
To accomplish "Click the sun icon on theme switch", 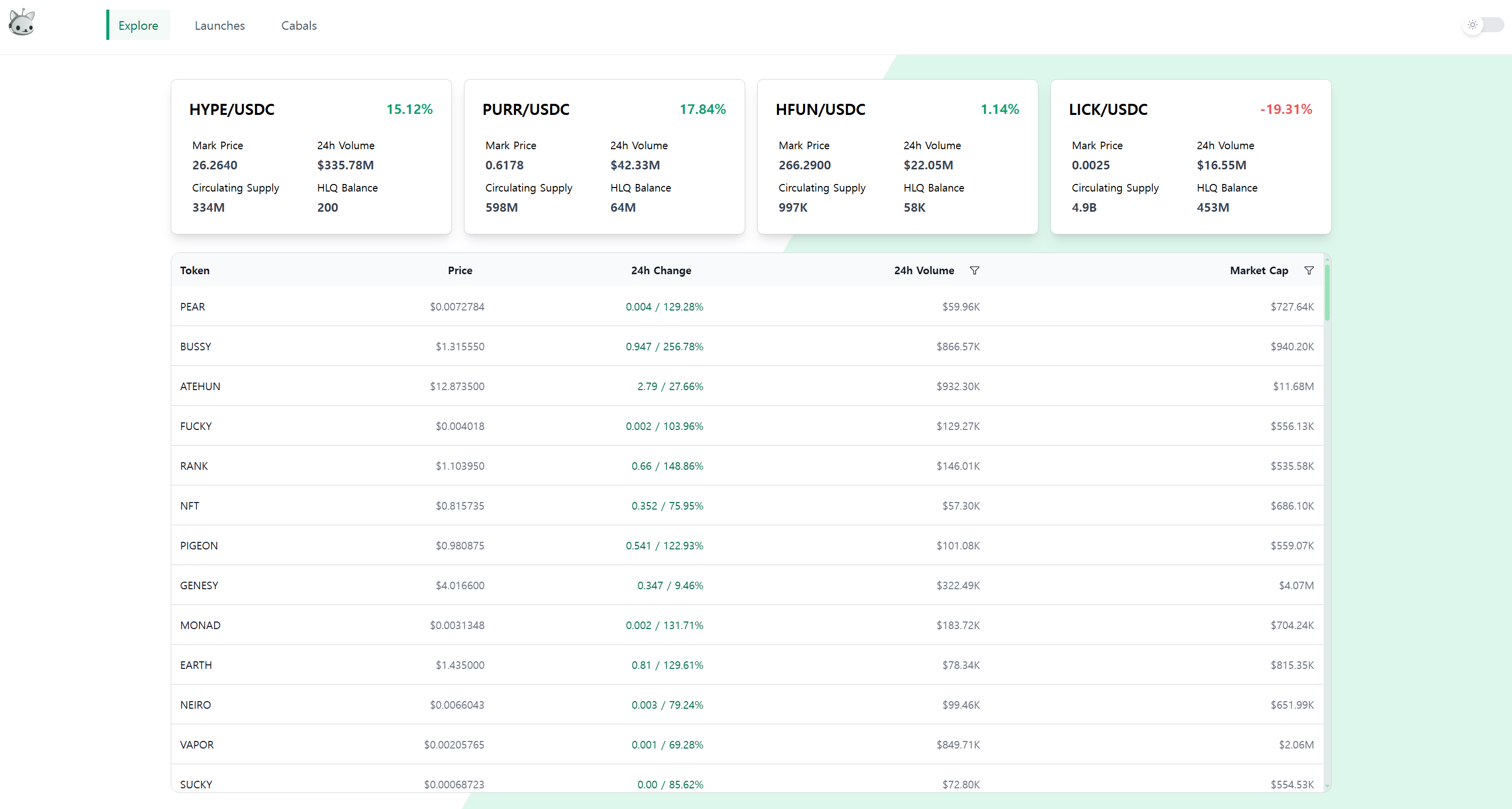I will click(x=1472, y=25).
